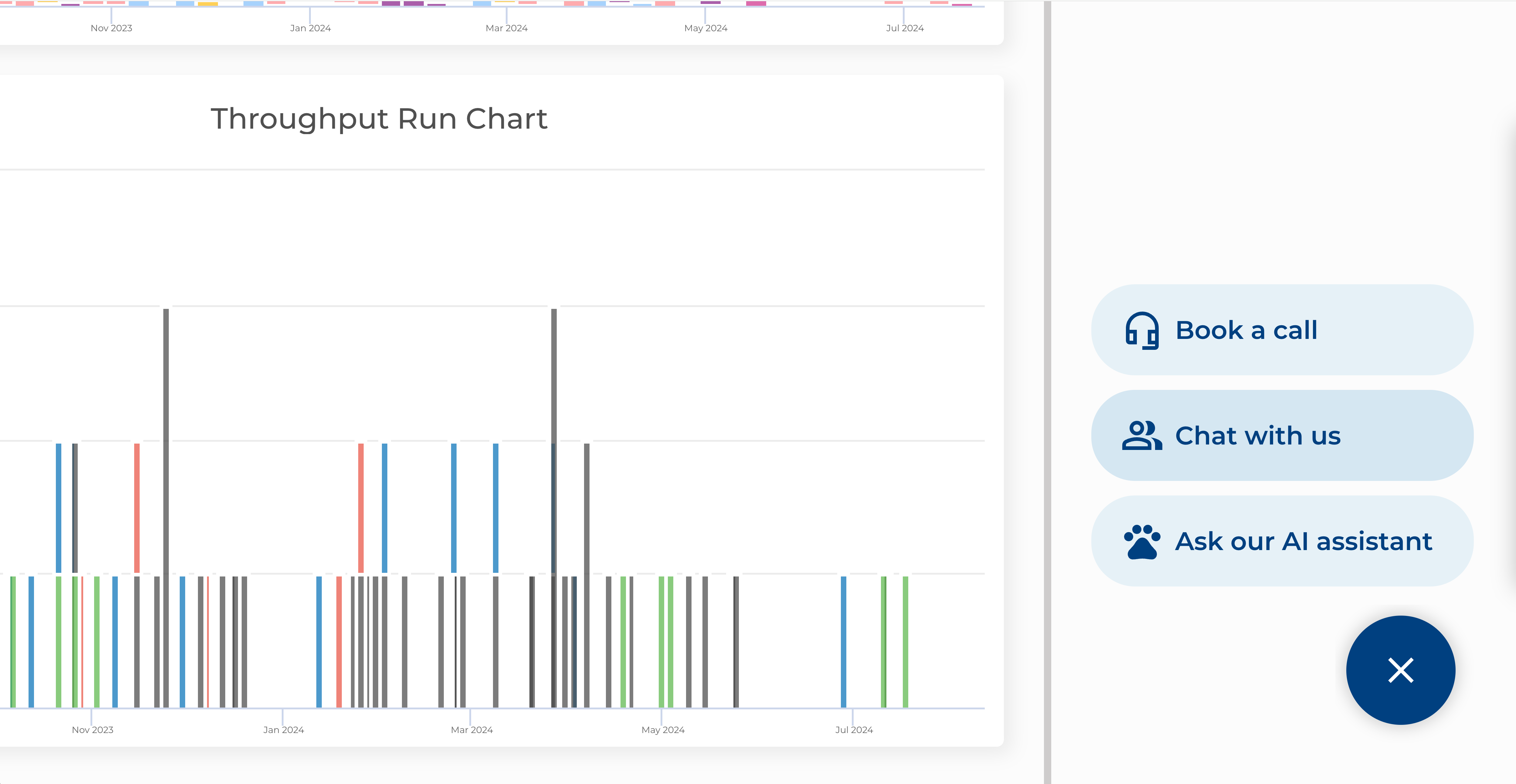Image resolution: width=1516 pixels, height=784 pixels.
Task: Select Ask our AI assistant
Action: pyautogui.click(x=1303, y=542)
